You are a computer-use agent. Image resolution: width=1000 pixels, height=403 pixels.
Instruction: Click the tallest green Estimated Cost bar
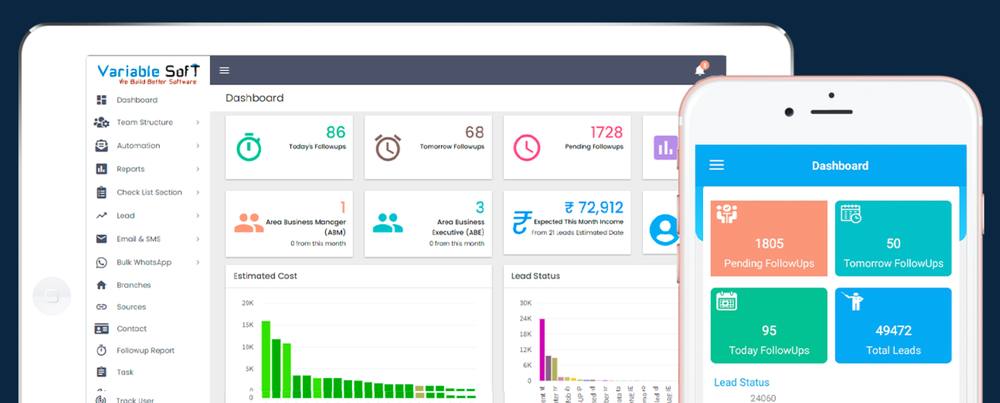(266, 359)
